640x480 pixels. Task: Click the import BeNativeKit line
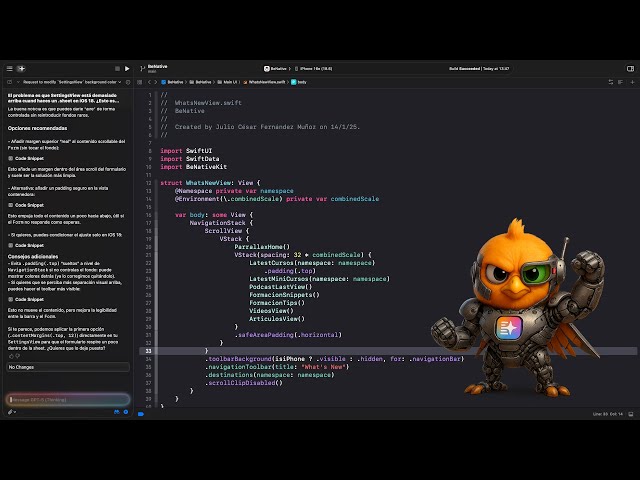click(193, 167)
